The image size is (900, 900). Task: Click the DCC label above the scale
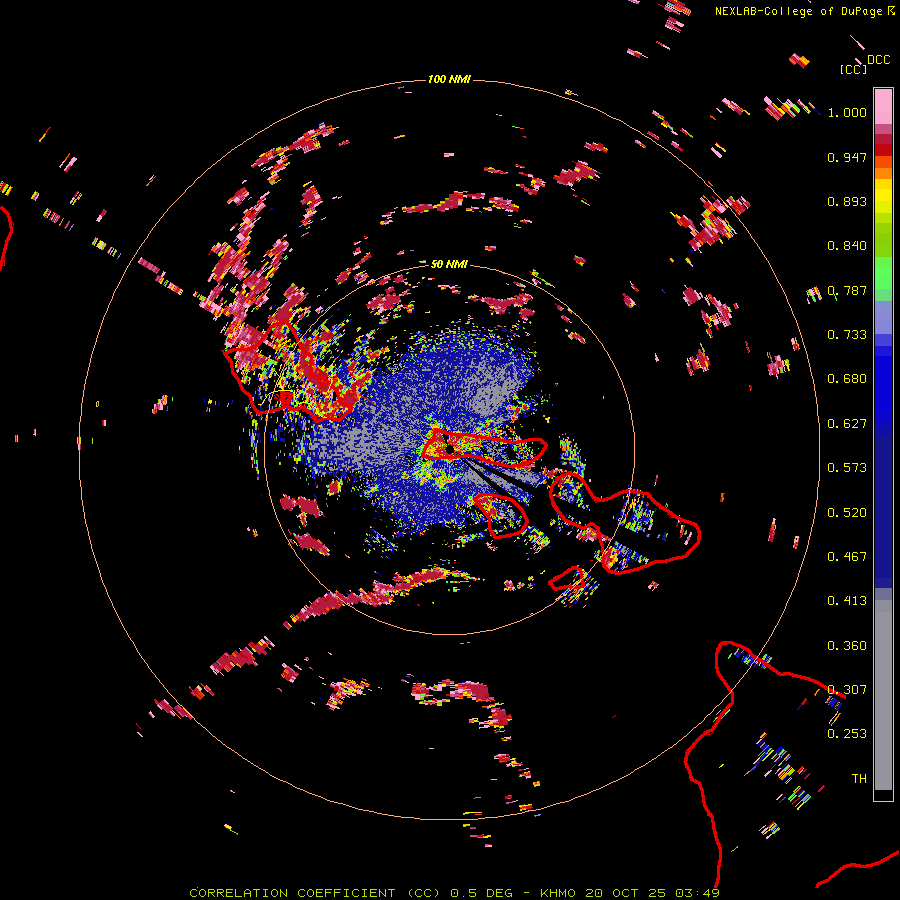coord(879,60)
